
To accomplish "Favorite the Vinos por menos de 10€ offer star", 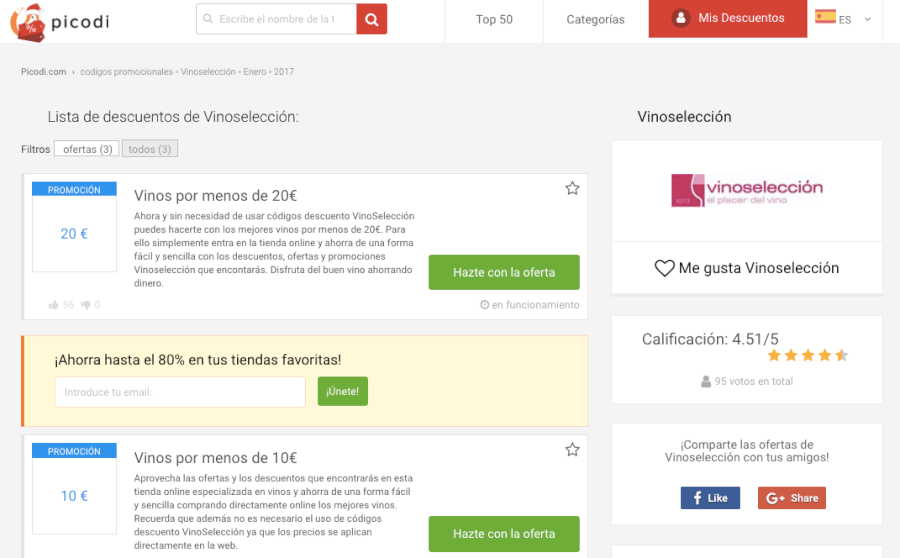I will click(572, 450).
